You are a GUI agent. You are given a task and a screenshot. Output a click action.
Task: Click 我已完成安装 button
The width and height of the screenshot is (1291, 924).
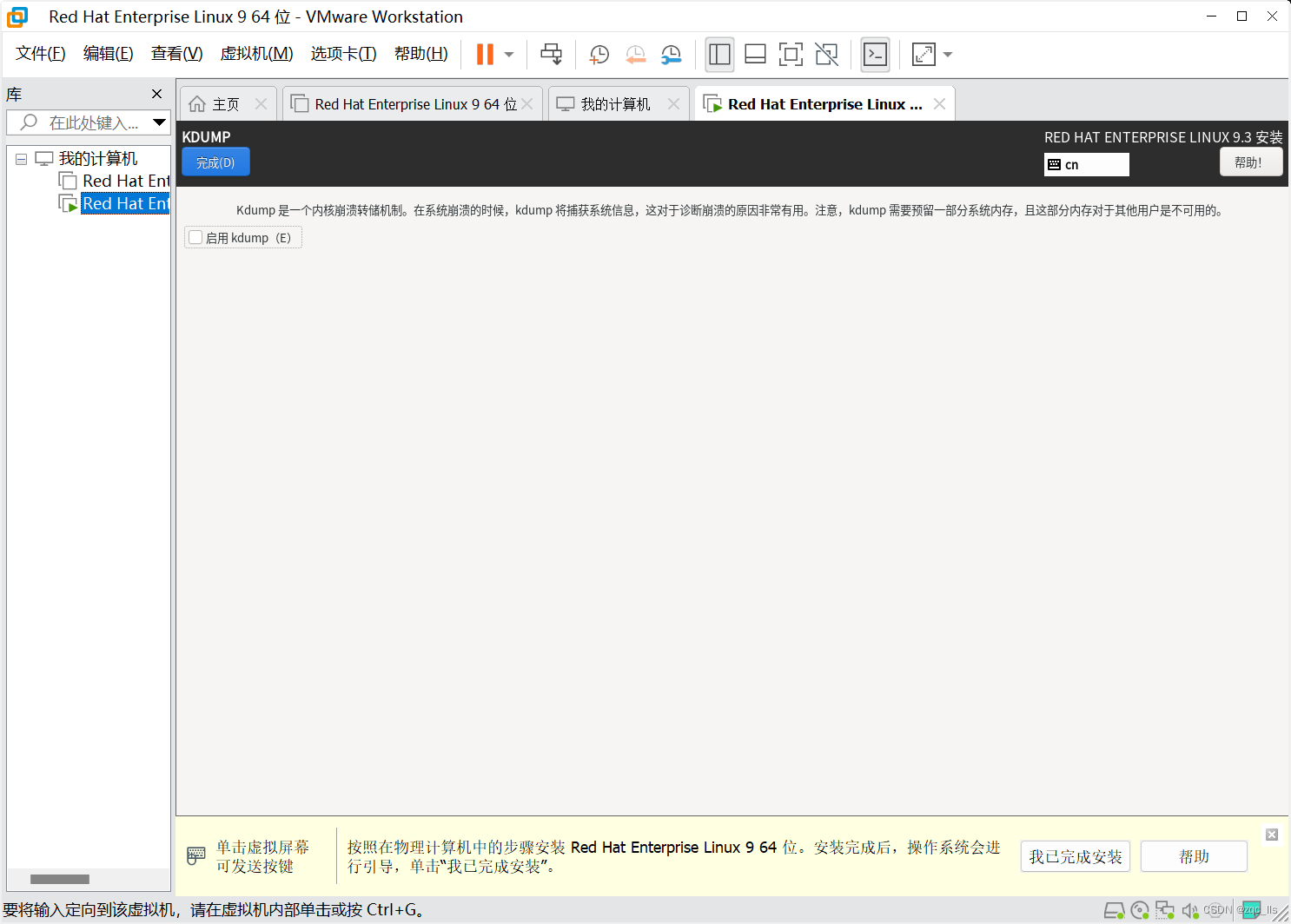coord(1076,857)
